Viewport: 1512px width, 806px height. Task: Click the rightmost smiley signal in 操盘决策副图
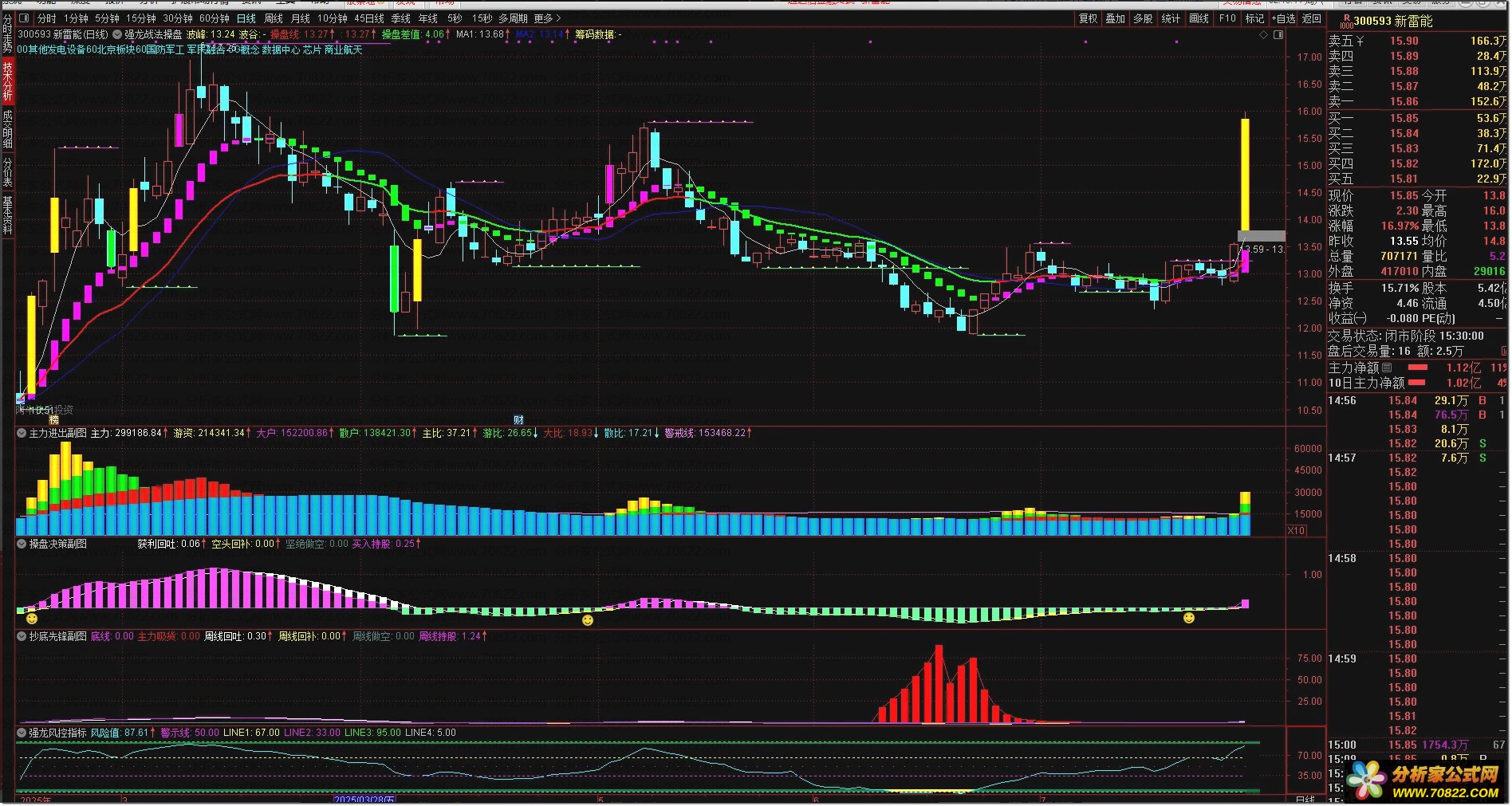pos(1189,618)
